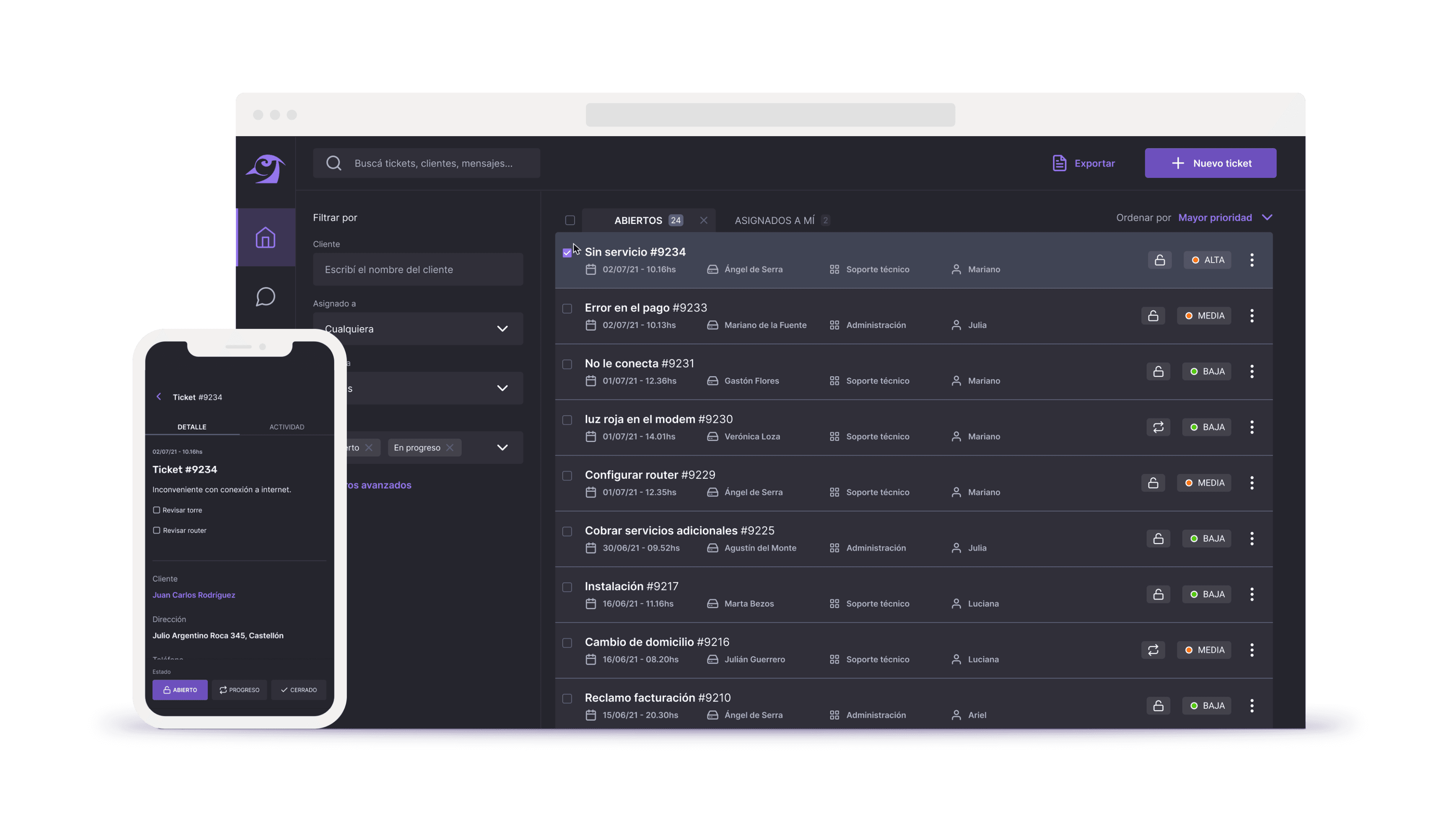
Task: Open the ACTIVIDAD tab on the mobile ticket
Action: (x=286, y=427)
